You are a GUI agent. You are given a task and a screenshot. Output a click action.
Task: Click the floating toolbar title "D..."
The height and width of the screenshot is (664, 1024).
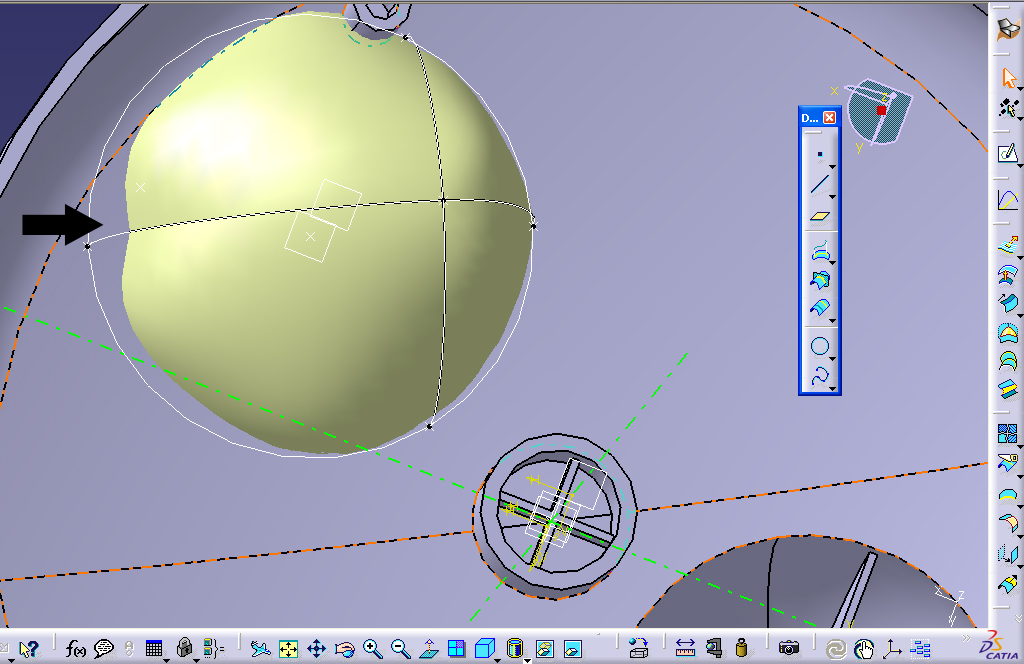[x=810, y=118]
